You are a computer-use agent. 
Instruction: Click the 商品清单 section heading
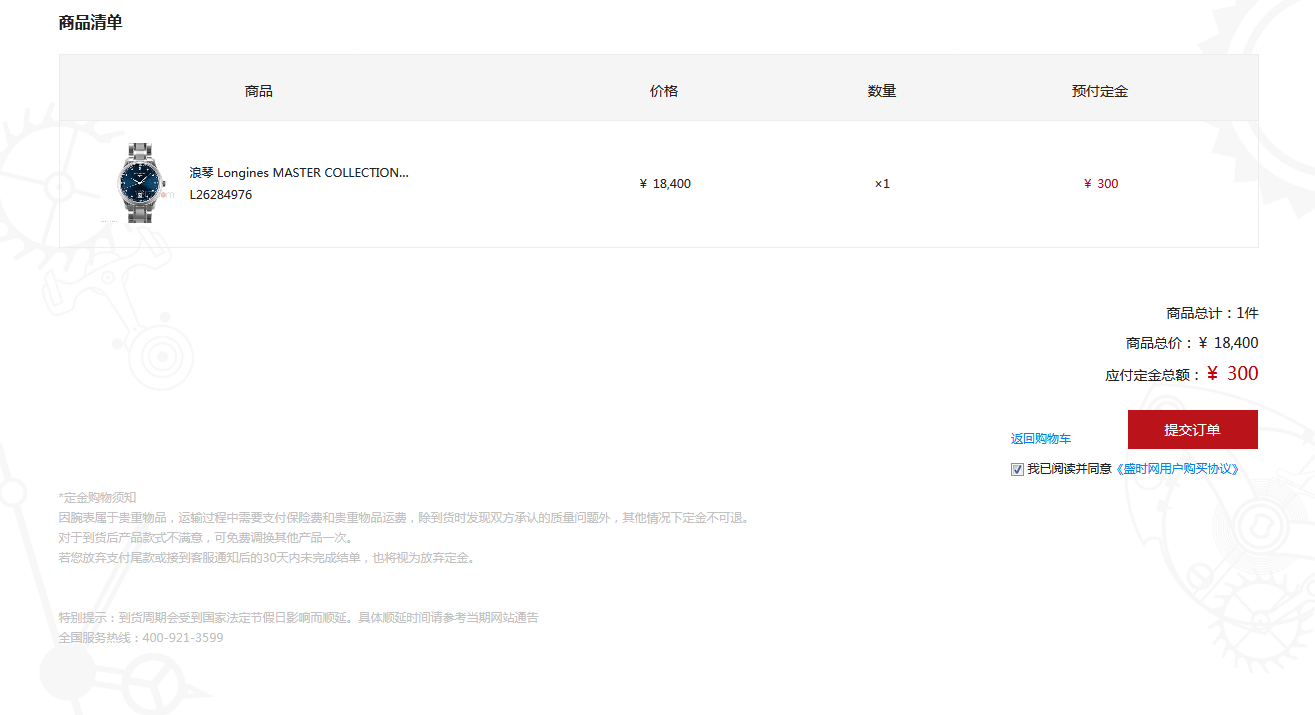[x=91, y=23]
